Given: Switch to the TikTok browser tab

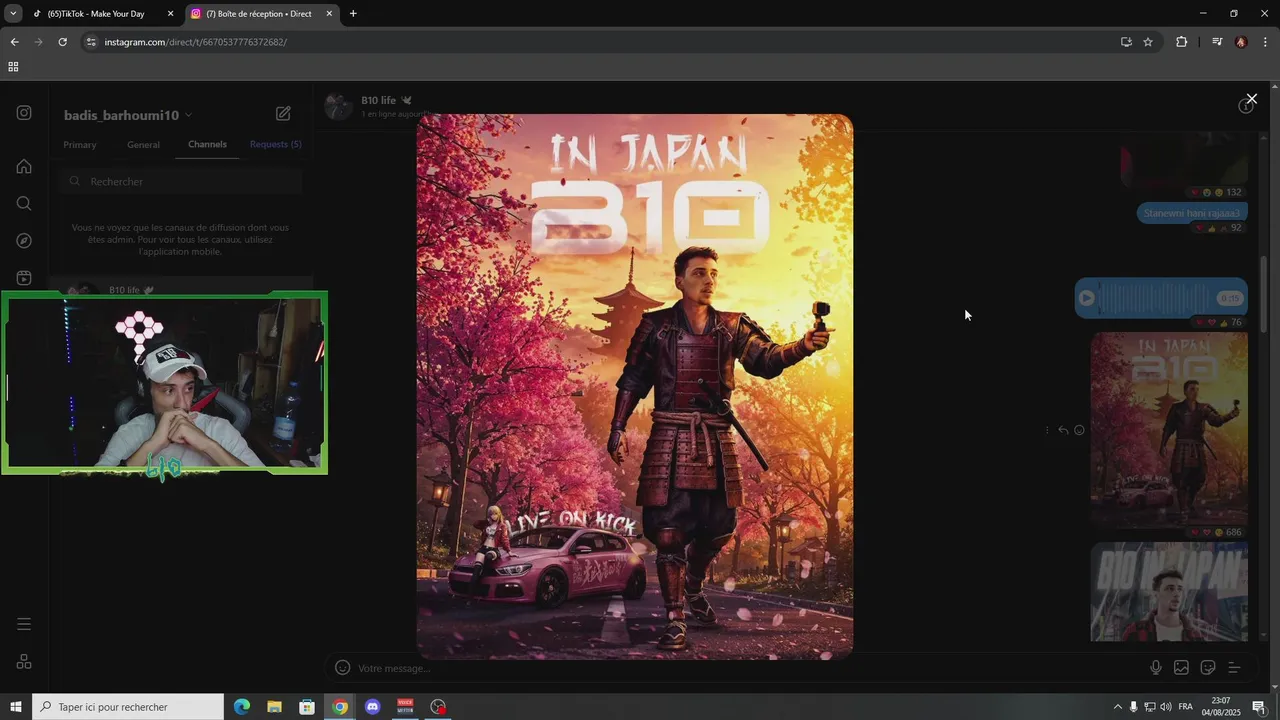Looking at the screenshot, I should pyautogui.click(x=103, y=14).
